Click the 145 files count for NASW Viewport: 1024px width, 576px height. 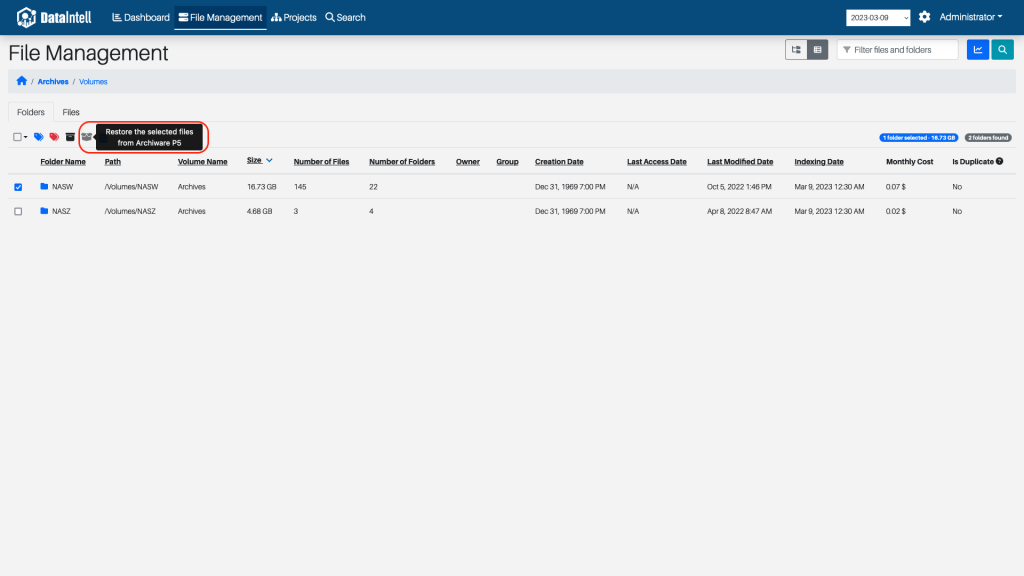click(300, 187)
